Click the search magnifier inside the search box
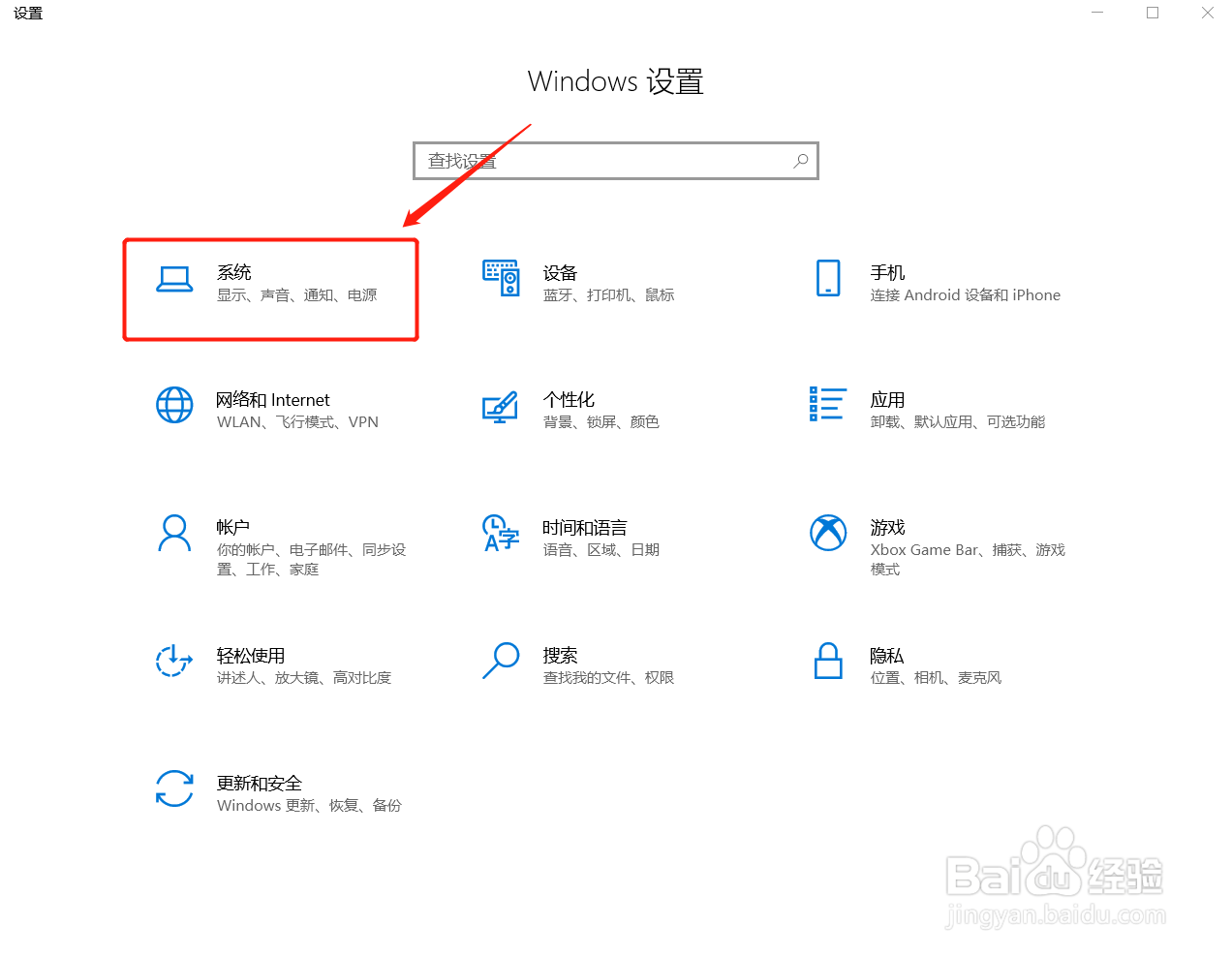This screenshot has height=957, width=1232. pos(800,161)
